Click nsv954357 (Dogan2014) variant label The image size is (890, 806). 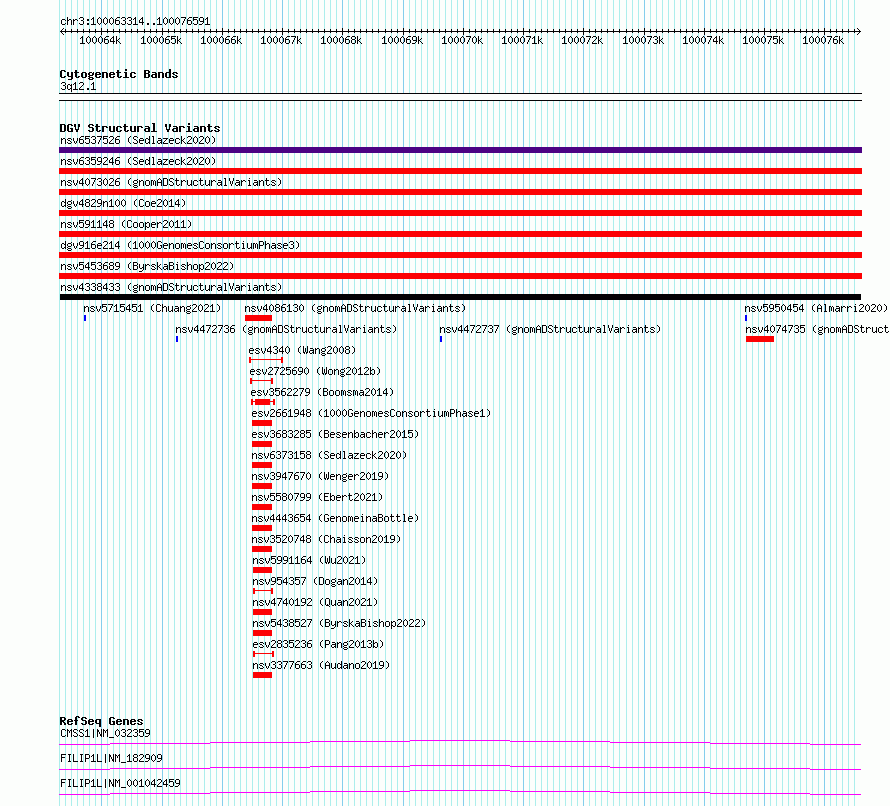(x=315, y=581)
